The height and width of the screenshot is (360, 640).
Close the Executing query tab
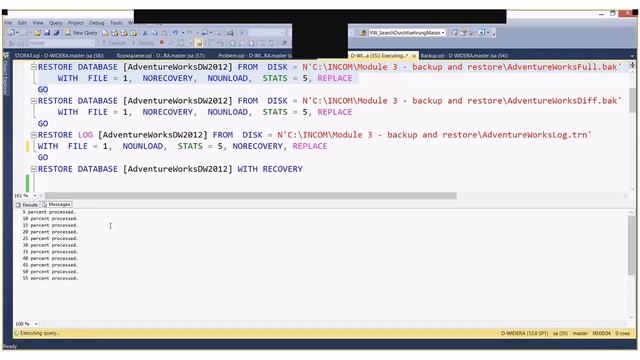click(x=414, y=56)
